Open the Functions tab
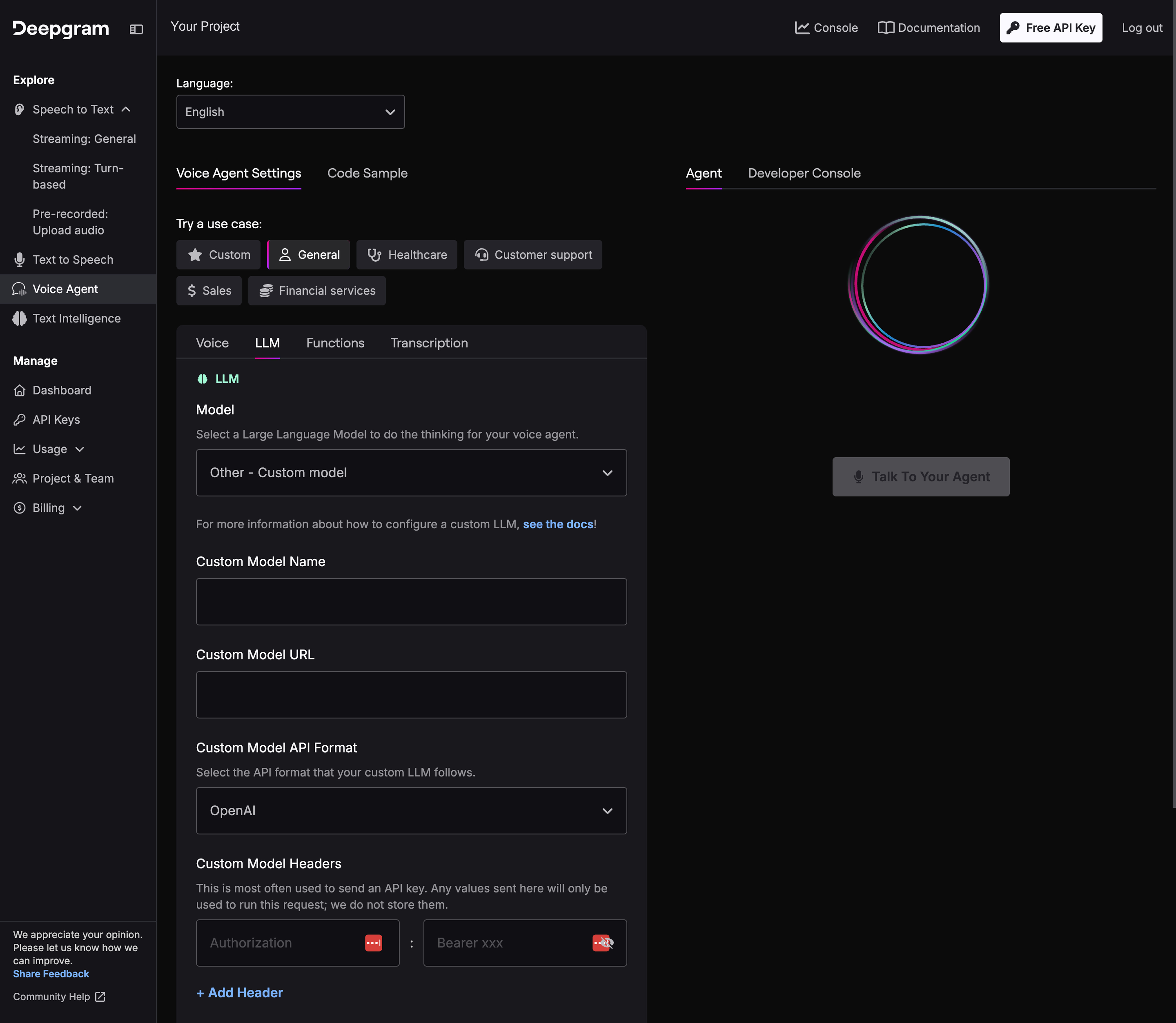 [335, 343]
